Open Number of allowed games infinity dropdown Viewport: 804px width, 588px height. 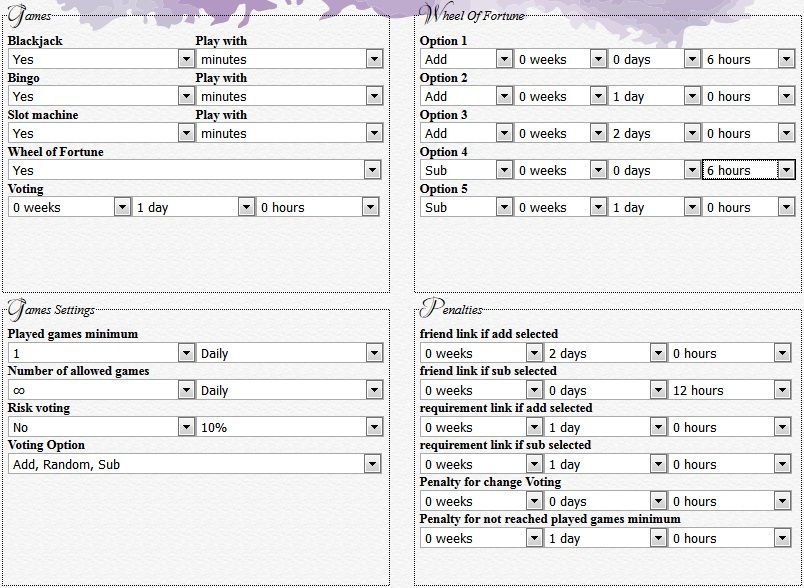click(102, 390)
